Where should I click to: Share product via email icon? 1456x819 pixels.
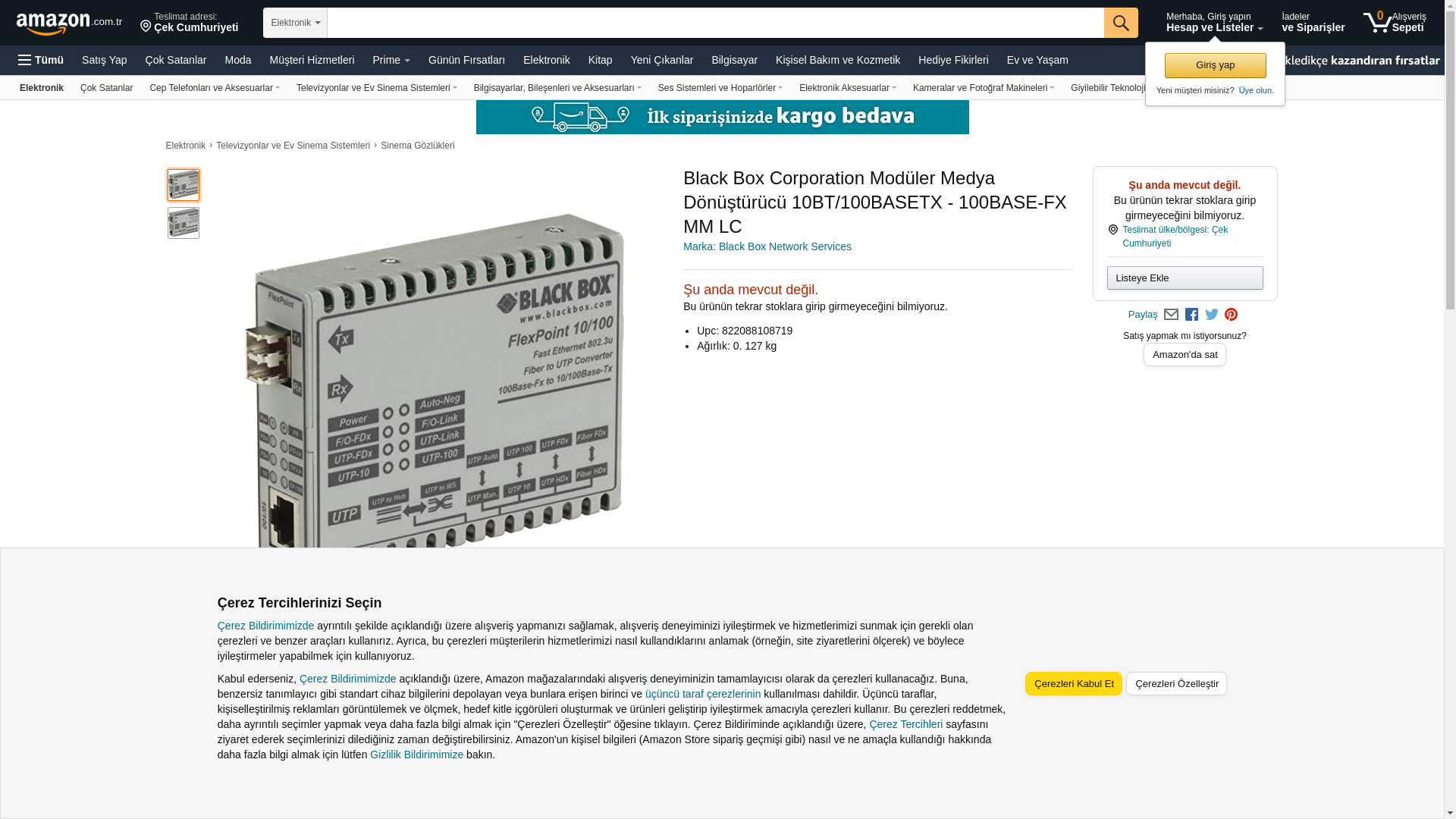[x=1171, y=315]
